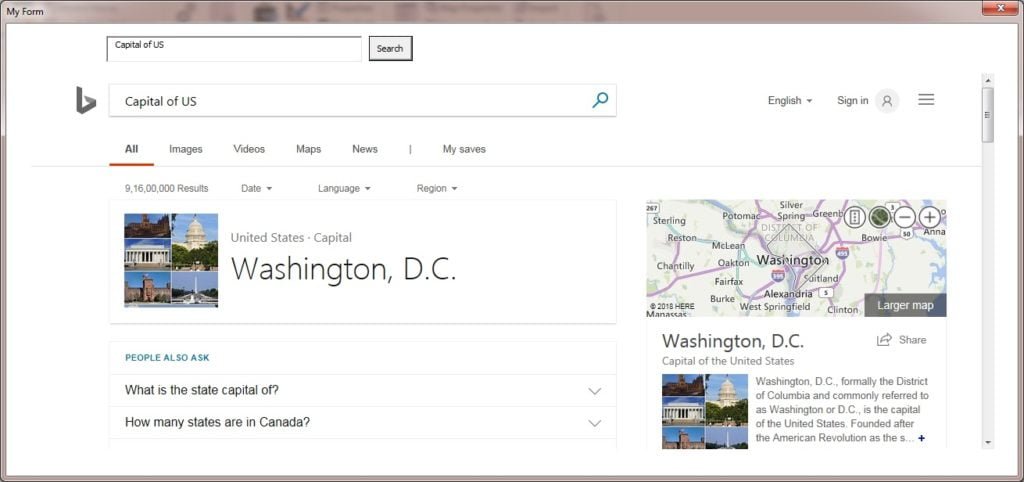Click the Bing logo icon
Image resolution: width=1024 pixels, height=482 pixels.
pos(86,100)
